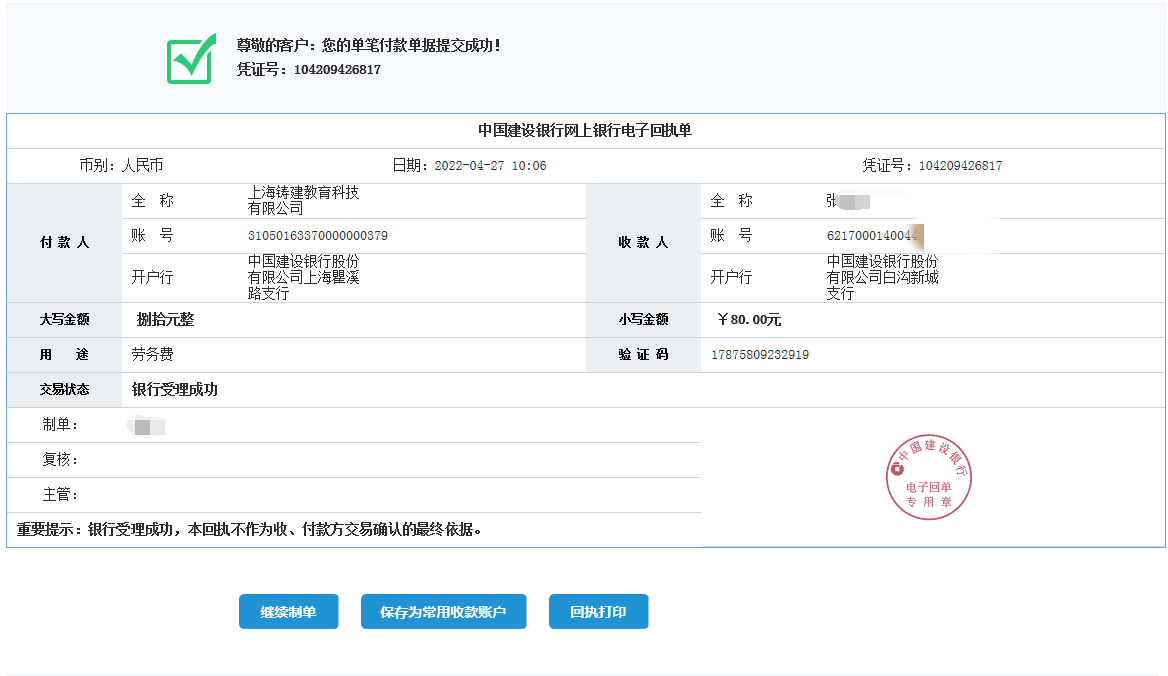Click the 制单 row label
This screenshot has height=676, width=1168.
(60, 424)
